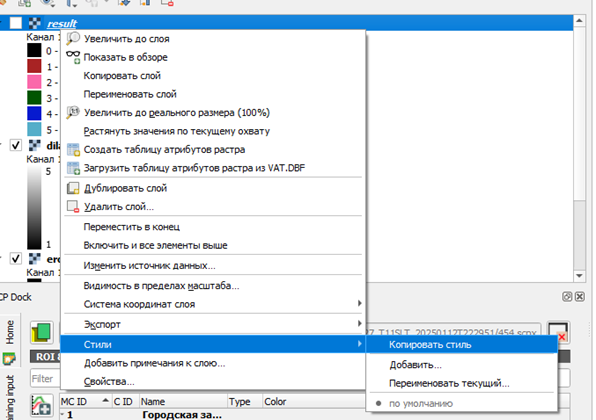Expand the Система координат слоя submenu arrow
The width and height of the screenshot is (596, 420).
click(x=359, y=303)
